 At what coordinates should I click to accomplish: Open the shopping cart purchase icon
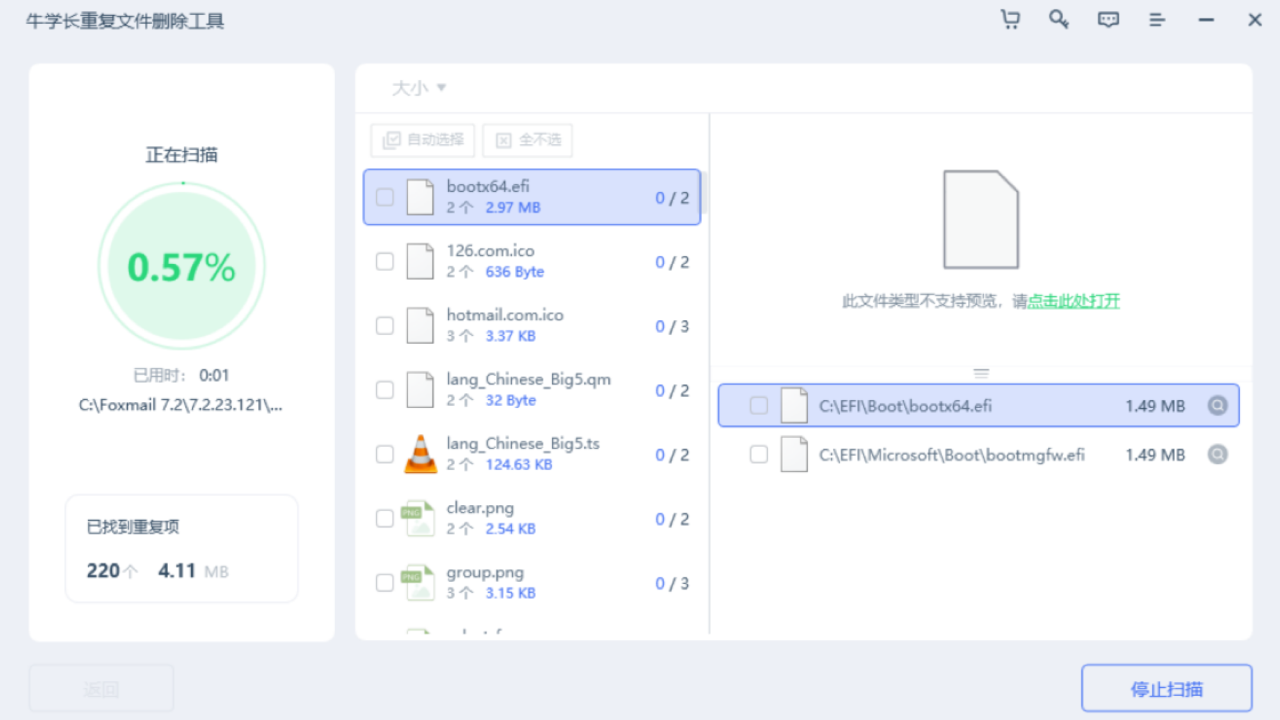tap(1010, 19)
